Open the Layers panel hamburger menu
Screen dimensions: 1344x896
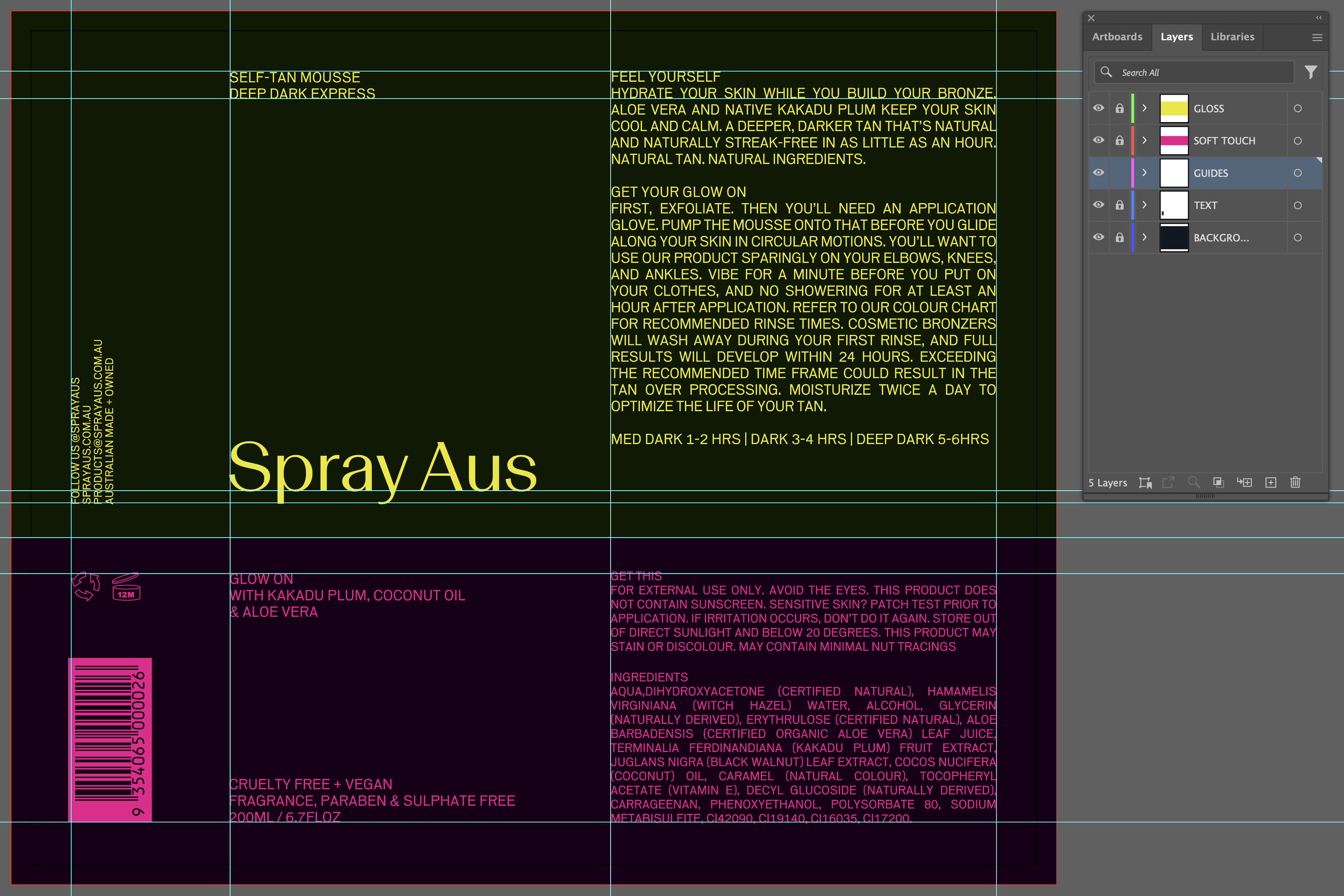coord(1317,38)
